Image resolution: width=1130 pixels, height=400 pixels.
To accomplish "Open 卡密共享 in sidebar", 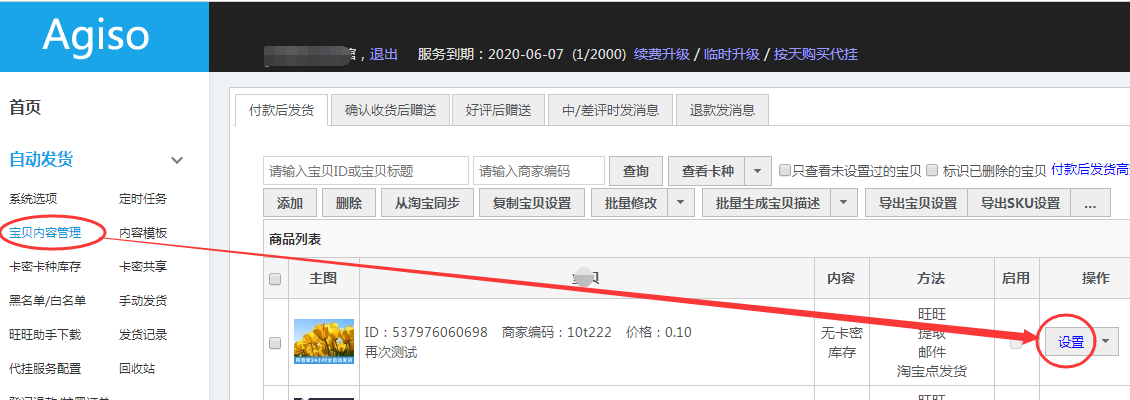I will [x=143, y=267].
